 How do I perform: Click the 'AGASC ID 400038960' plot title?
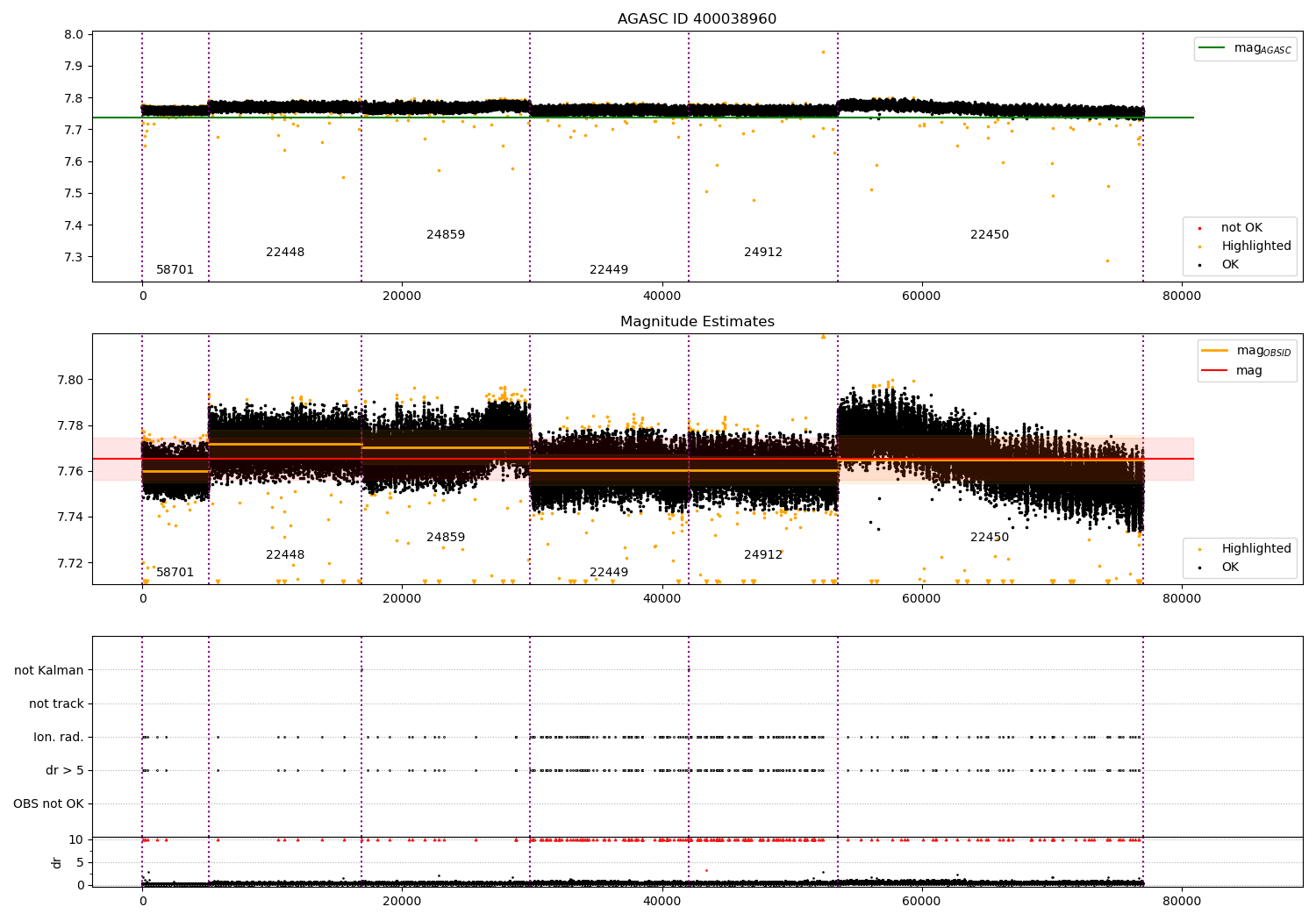pyautogui.click(x=697, y=18)
